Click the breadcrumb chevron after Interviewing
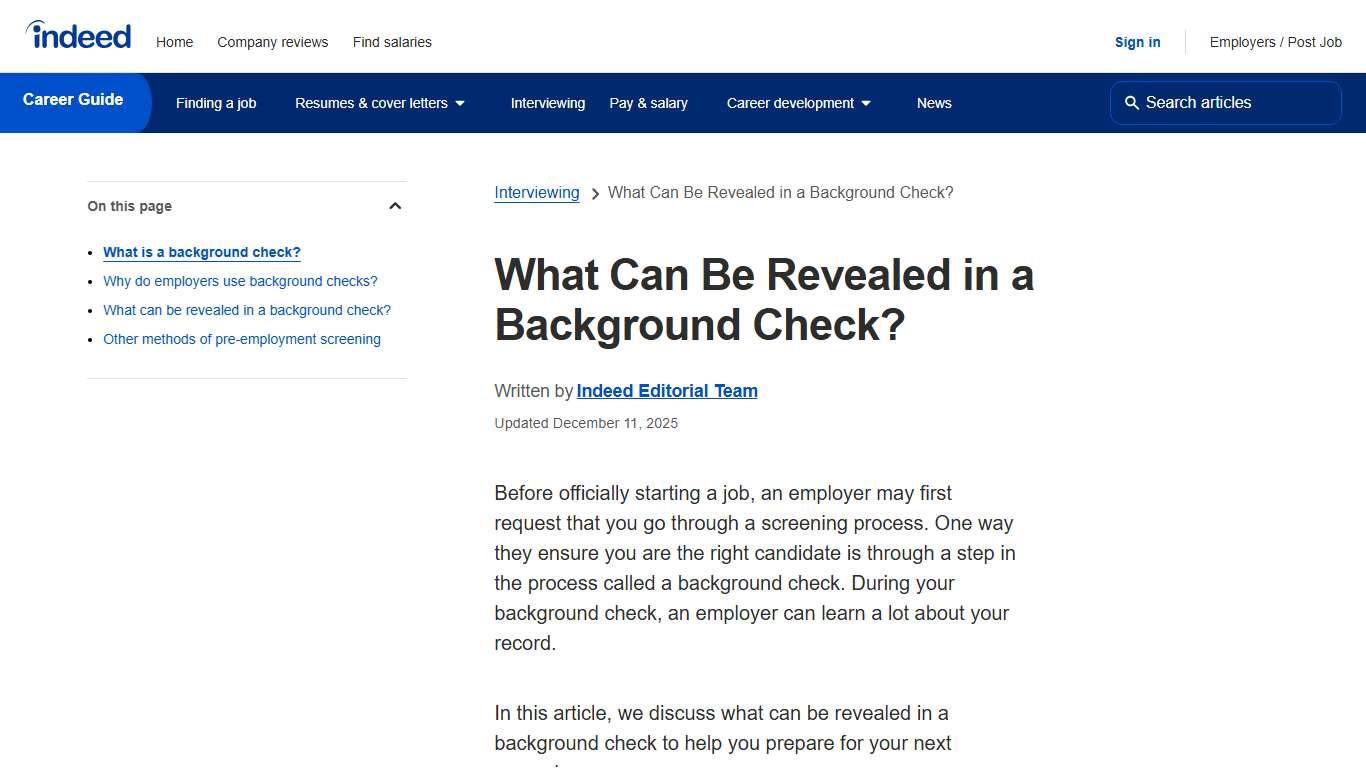1366x768 pixels. click(595, 193)
